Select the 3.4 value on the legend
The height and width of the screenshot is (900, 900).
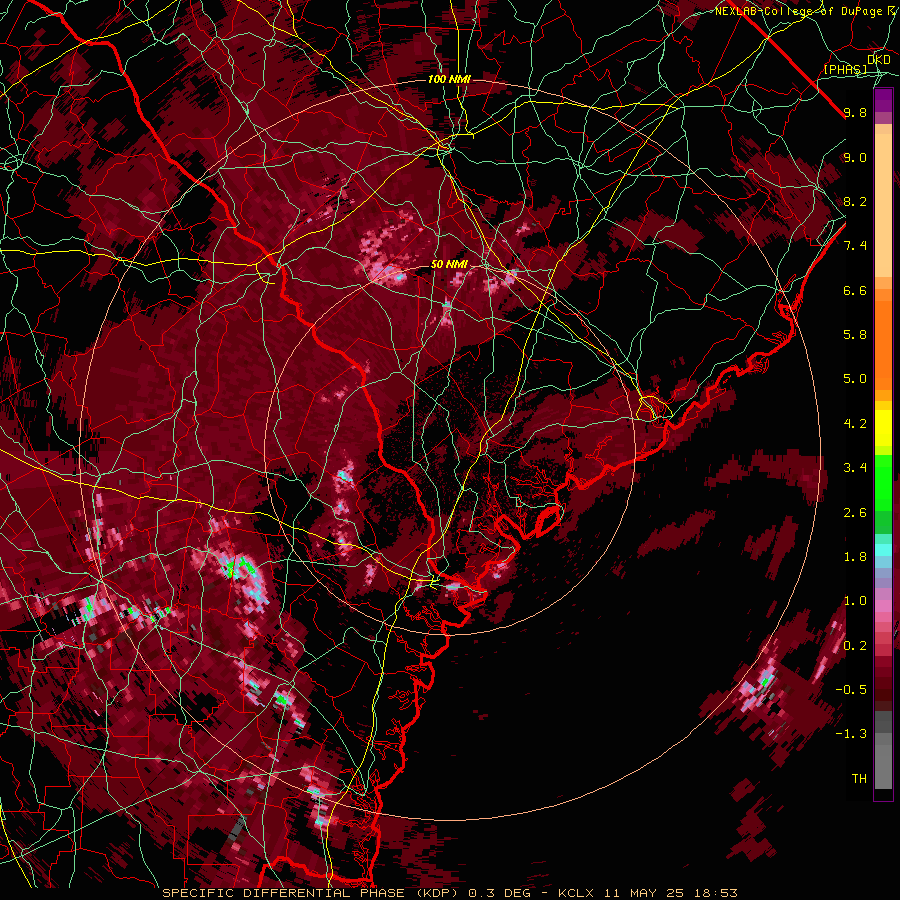[x=855, y=468]
